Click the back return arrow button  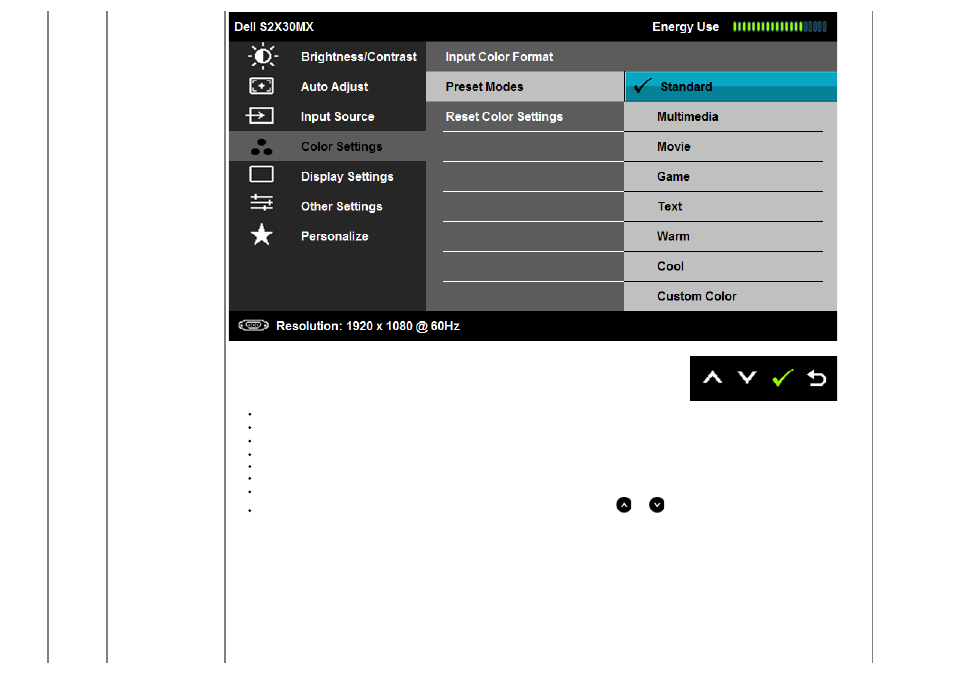point(816,378)
